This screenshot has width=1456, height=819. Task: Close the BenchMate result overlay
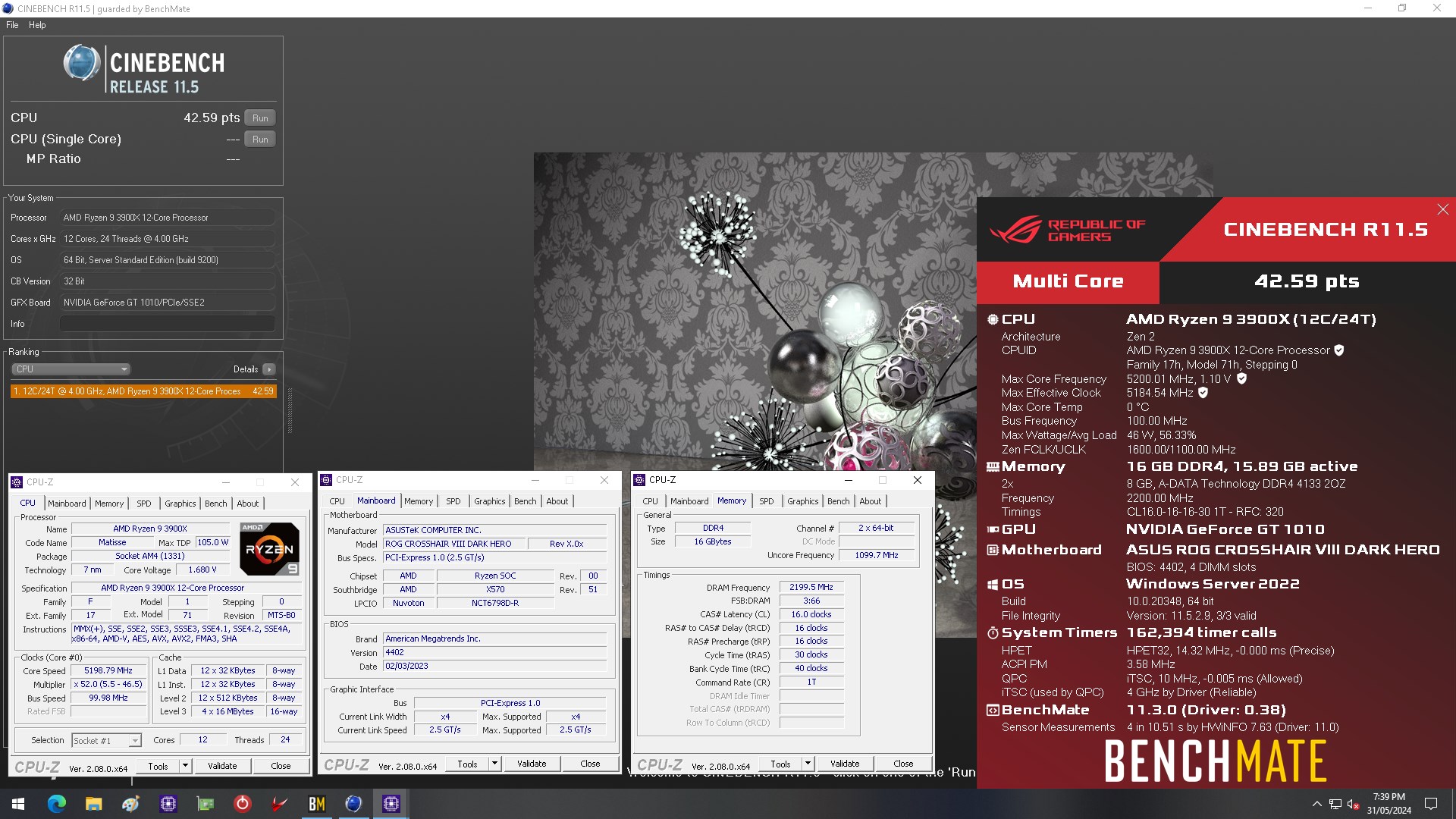point(1442,209)
